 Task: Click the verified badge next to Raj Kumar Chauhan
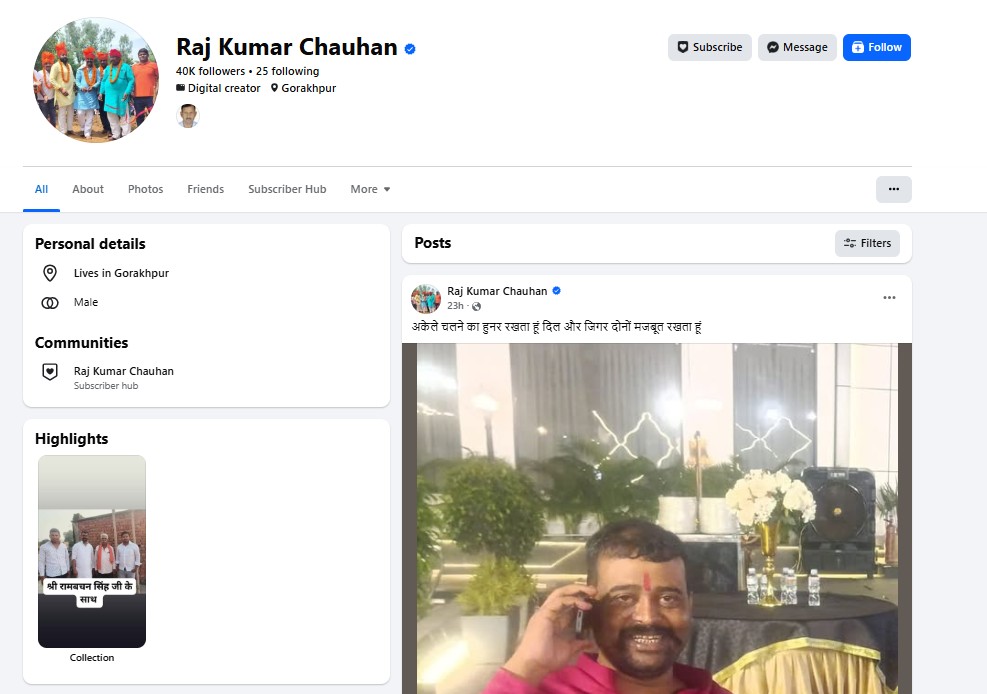[408, 47]
